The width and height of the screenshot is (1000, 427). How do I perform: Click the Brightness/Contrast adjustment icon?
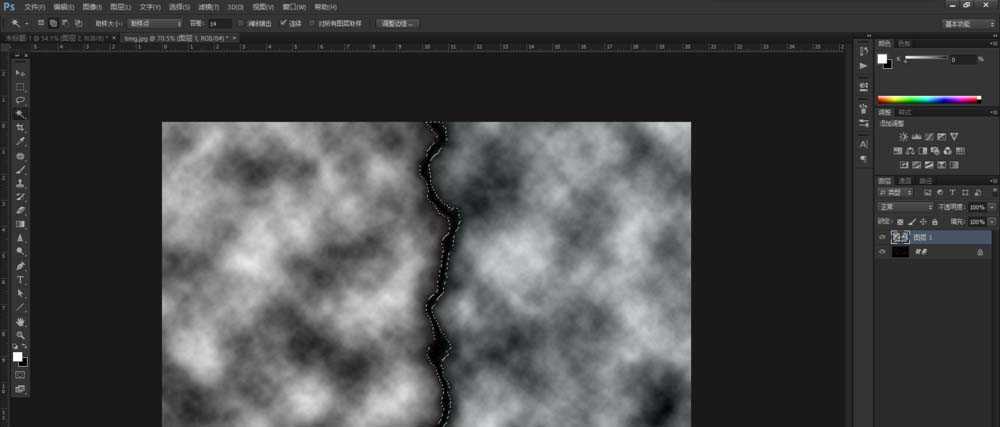coord(904,136)
